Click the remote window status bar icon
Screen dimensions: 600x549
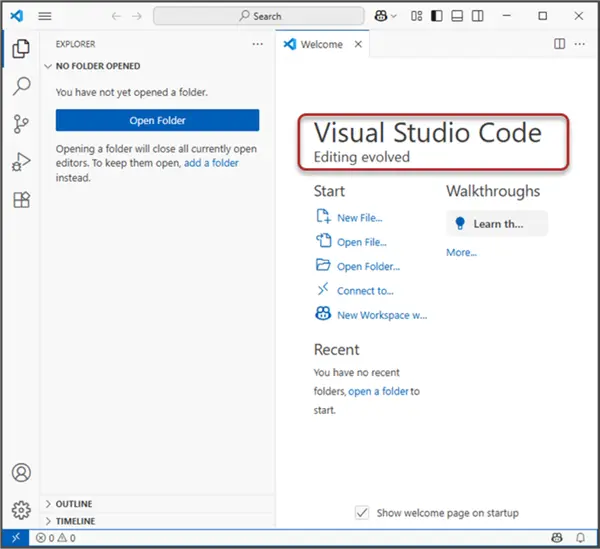pyautogui.click(x=16, y=538)
